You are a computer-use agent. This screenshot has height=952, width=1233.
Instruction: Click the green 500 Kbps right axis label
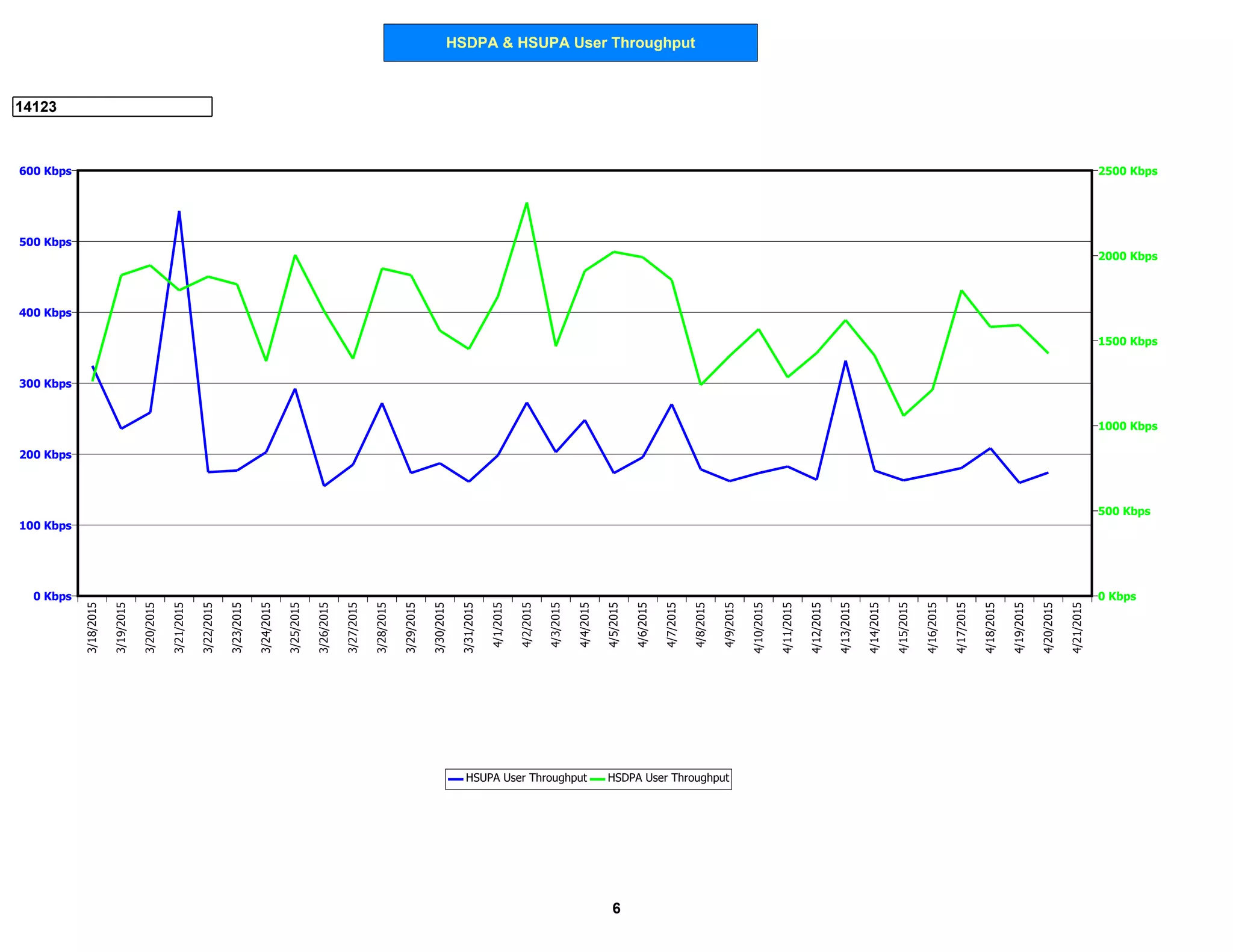tap(1124, 512)
